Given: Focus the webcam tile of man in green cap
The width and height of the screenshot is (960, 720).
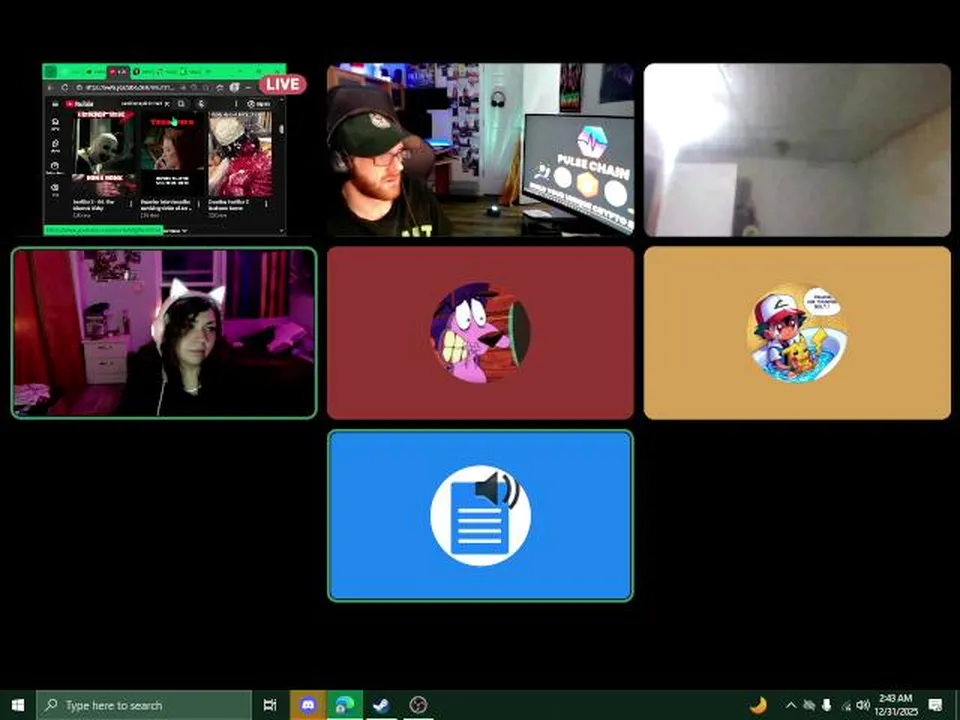Looking at the screenshot, I should tap(481, 149).
